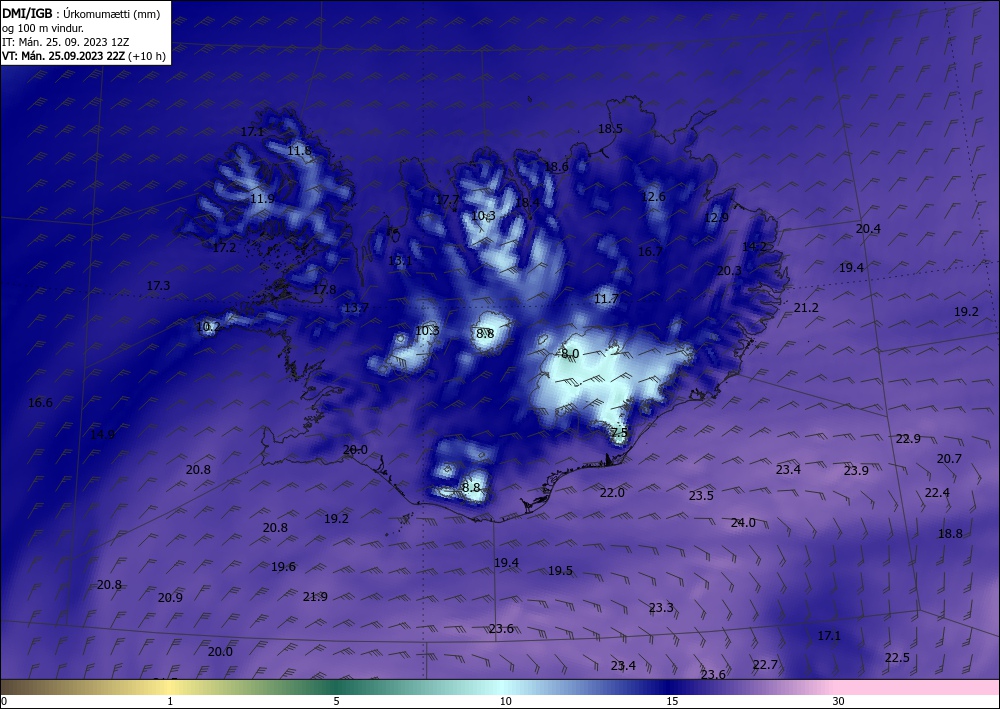Click the 'og 100 m vindur.' subtitle line
This screenshot has width=1000, height=709.
pos(43,28)
